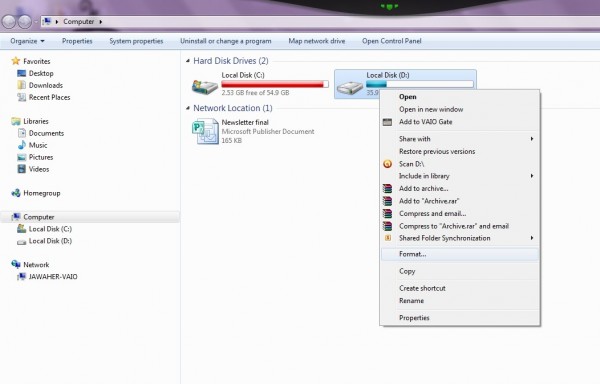This screenshot has width=600, height=384.
Task: Click the Videos library icon
Action: click(x=22, y=169)
